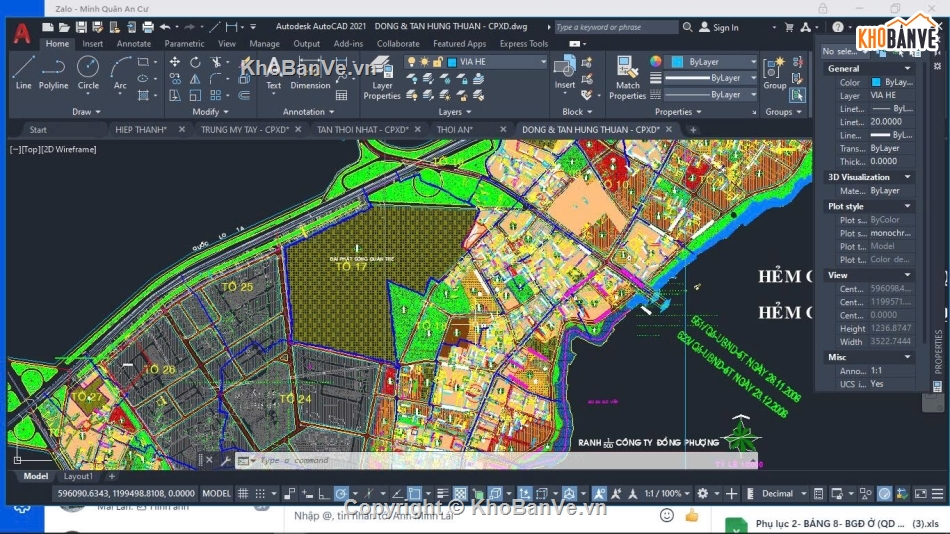Toggle ortho mode in status bar
This screenshot has width=950, height=534.
click(324, 494)
